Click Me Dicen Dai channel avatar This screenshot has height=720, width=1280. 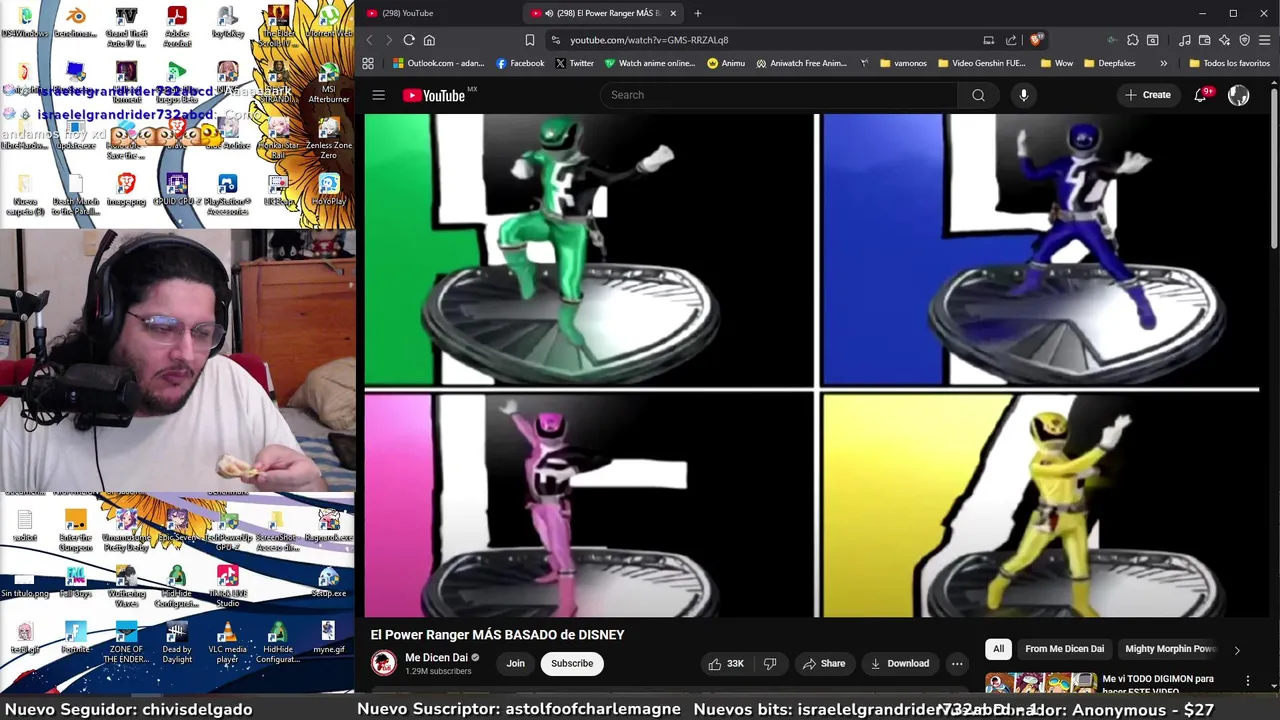click(383, 663)
